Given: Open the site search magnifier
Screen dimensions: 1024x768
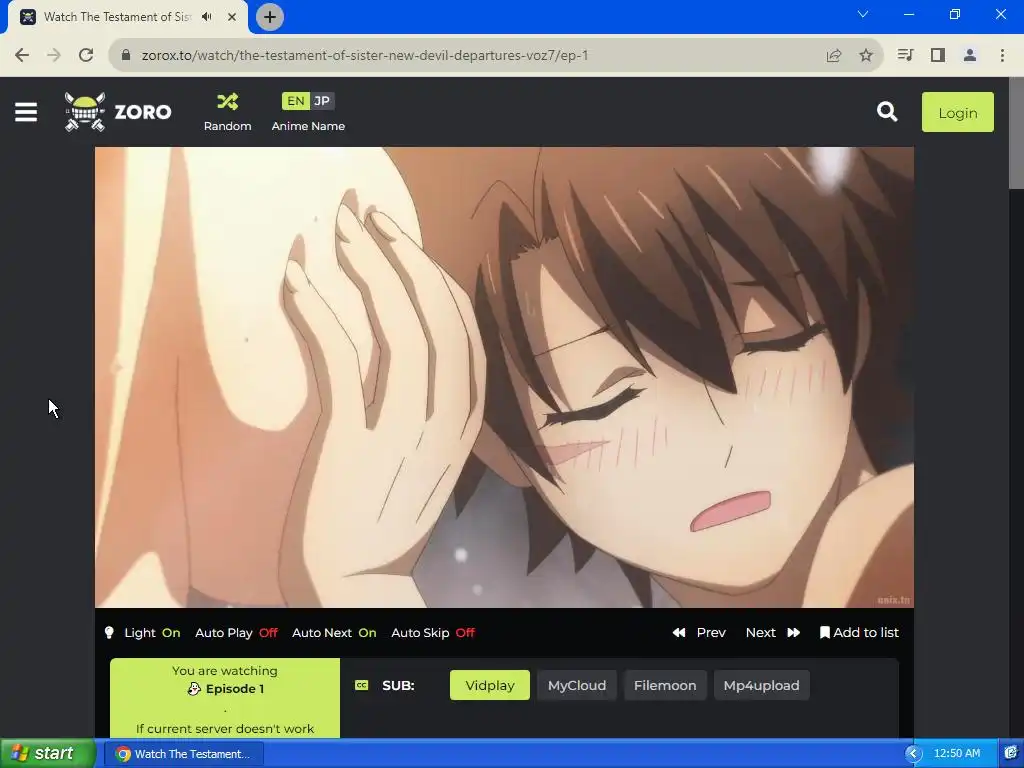Looking at the screenshot, I should click(x=887, y=112).
